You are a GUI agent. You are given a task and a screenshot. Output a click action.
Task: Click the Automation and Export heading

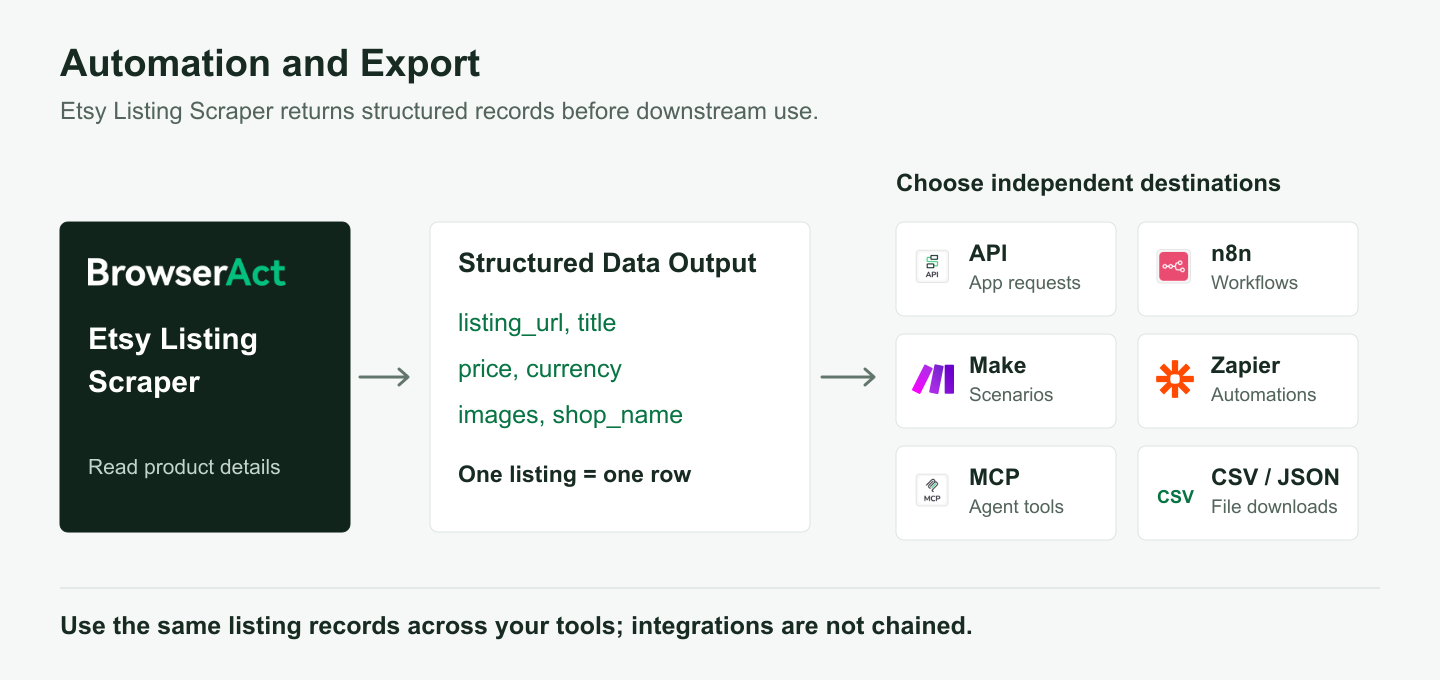(x=270, y=63)
